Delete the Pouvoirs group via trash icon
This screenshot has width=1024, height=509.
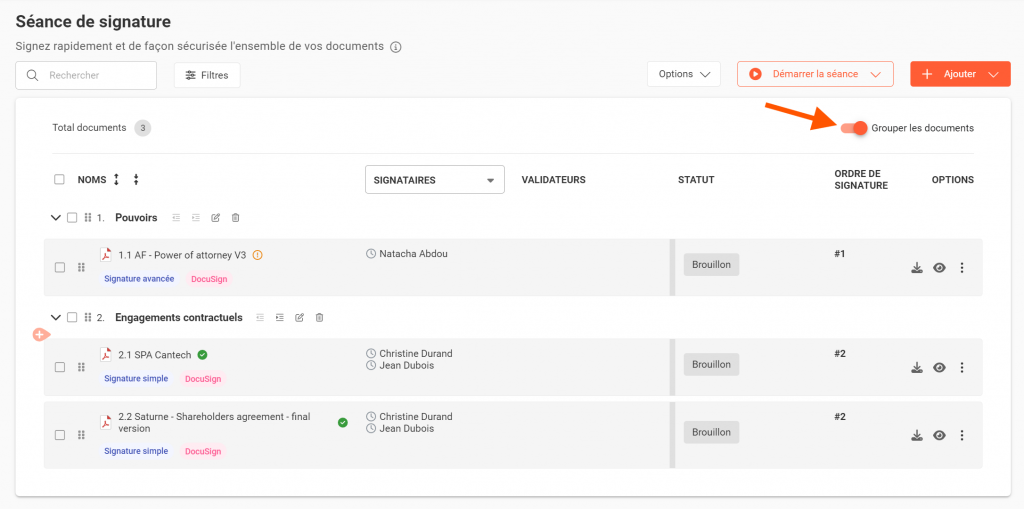[x=235, y=218]
